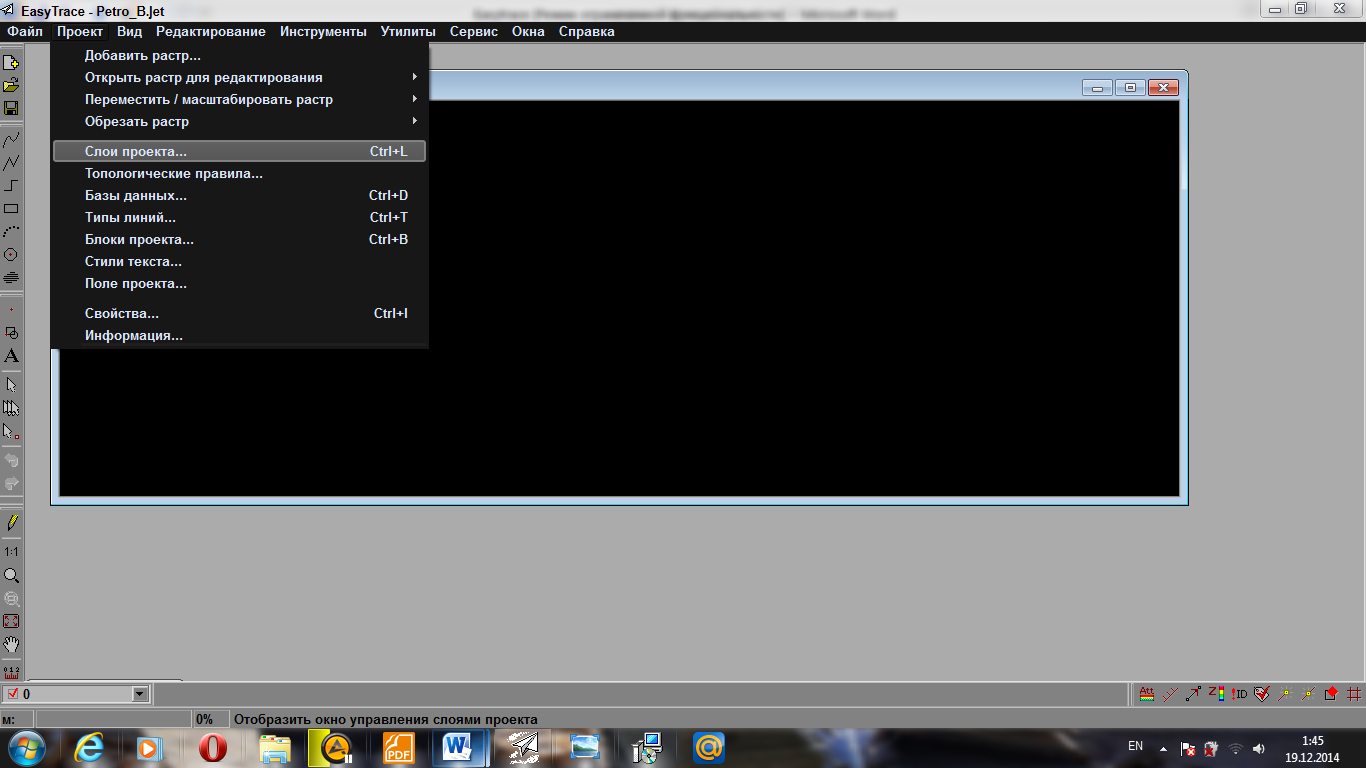
Task: Choose 'Типы линий...' menu entry
Action: point(240,217)
